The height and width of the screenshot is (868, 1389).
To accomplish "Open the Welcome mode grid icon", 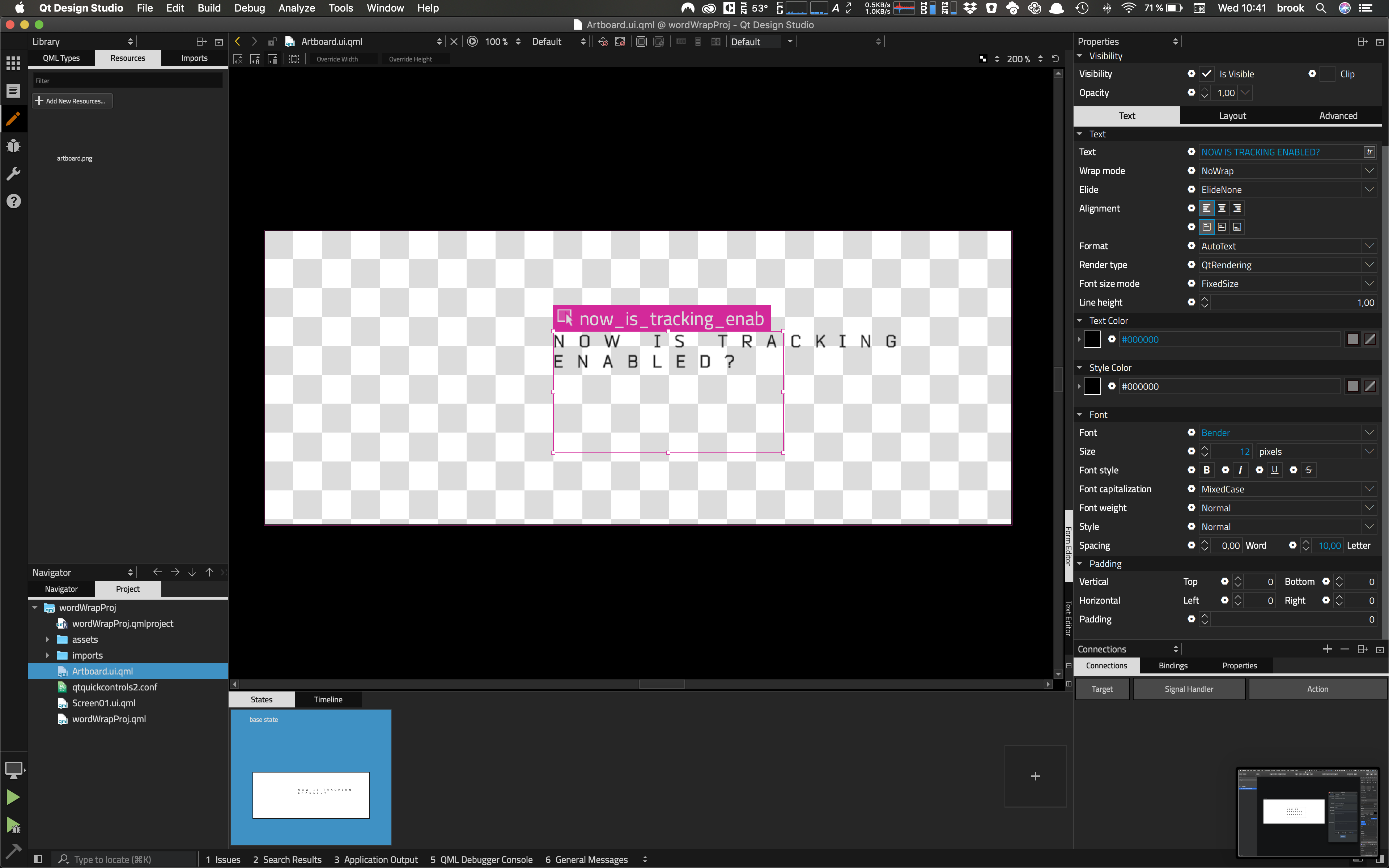I will tap(13, 63).
